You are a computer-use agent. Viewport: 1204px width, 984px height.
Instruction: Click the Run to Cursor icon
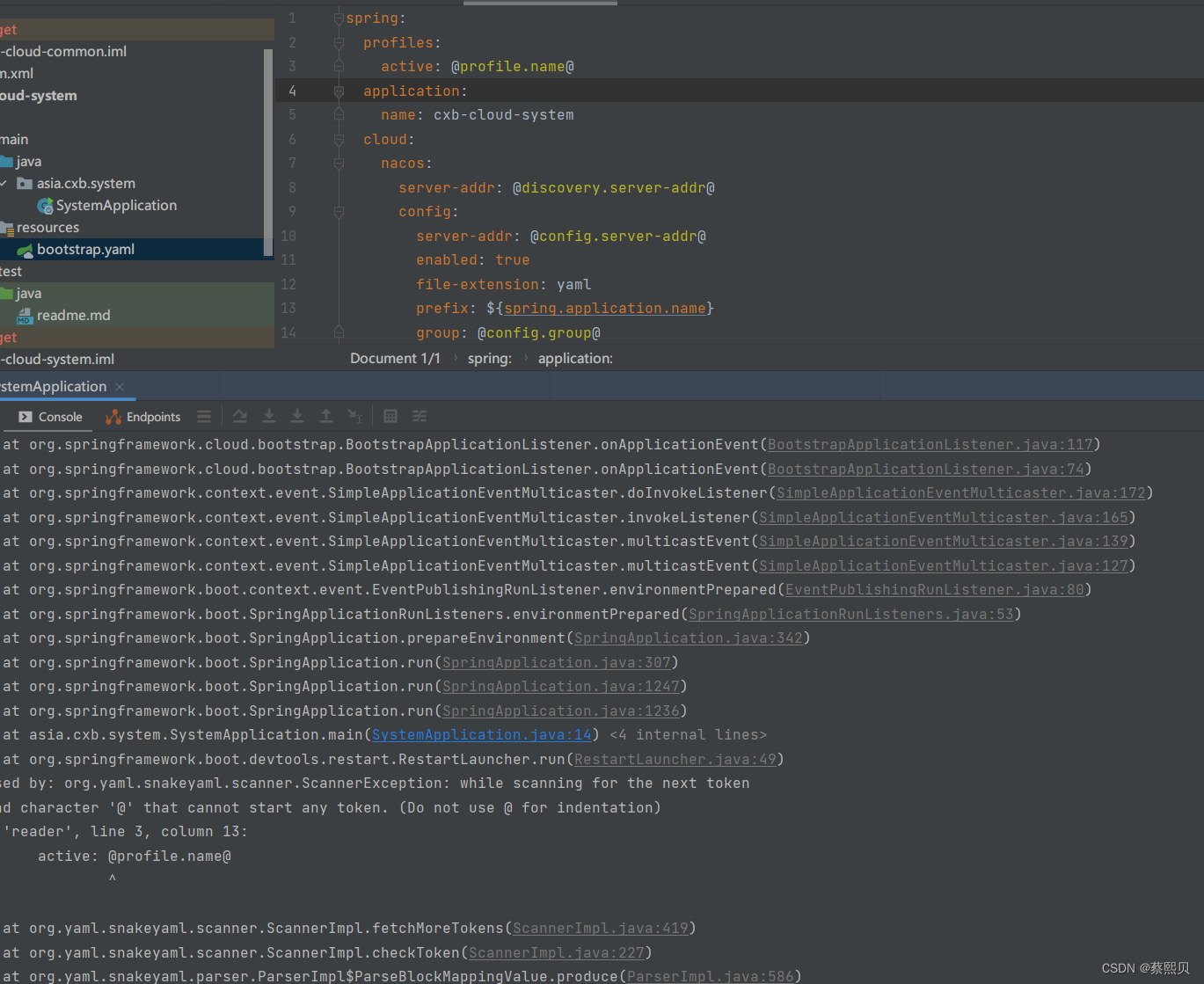point(354,417)
